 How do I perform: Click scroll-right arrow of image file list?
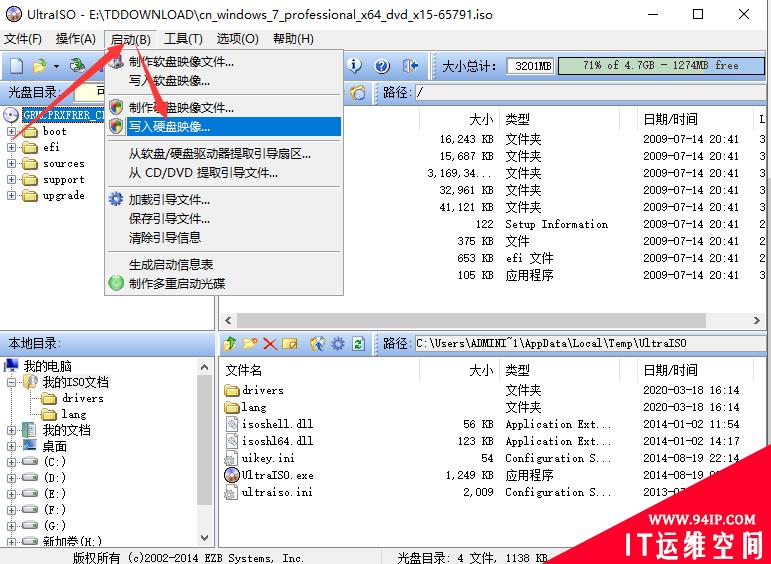(756, 320)
